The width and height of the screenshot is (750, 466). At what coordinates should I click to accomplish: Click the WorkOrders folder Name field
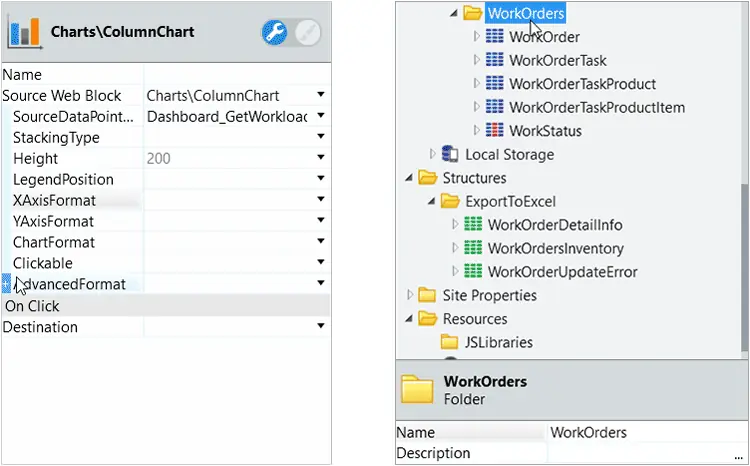[647, 432]
